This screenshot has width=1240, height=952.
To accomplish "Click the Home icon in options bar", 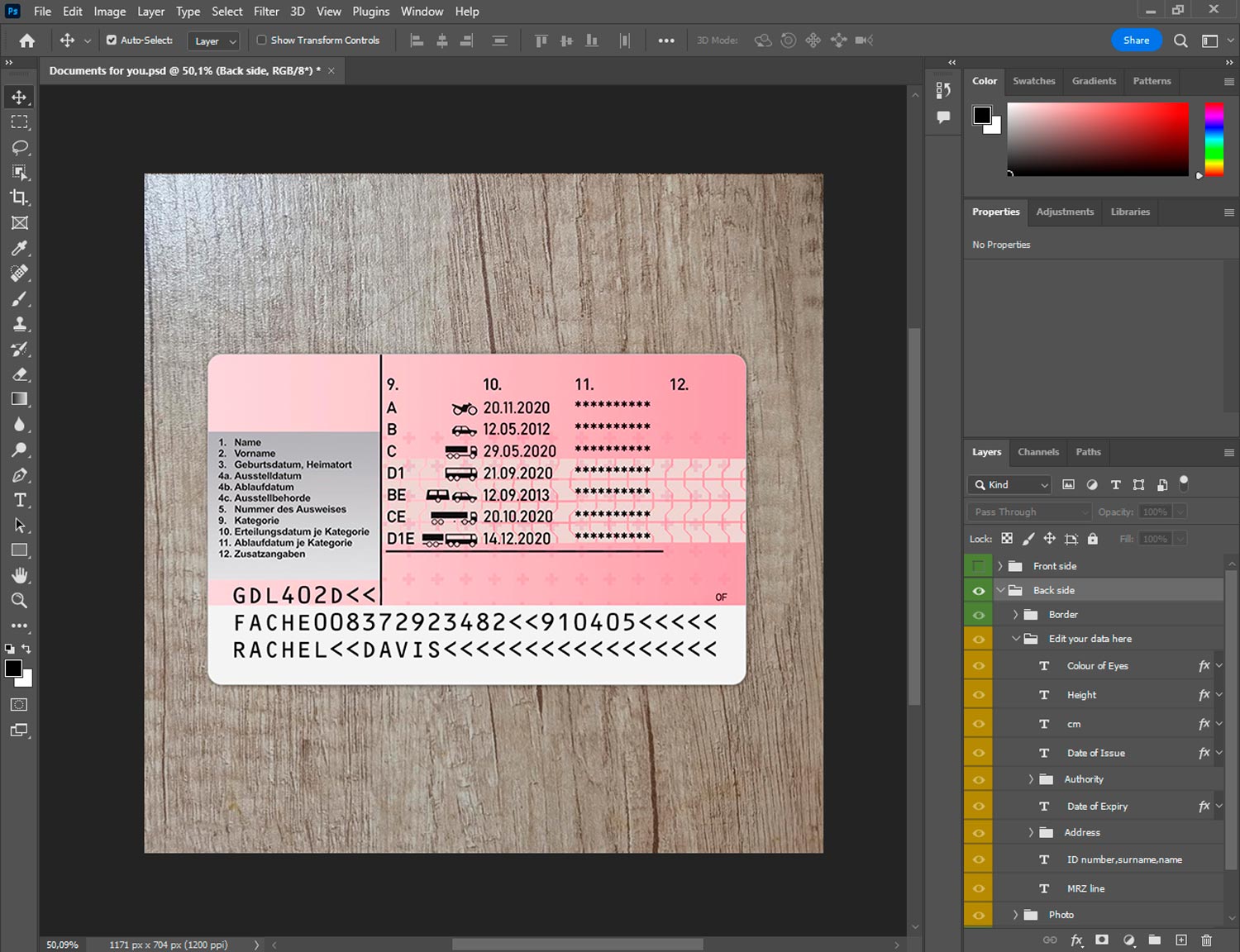I will coord(26,40).
